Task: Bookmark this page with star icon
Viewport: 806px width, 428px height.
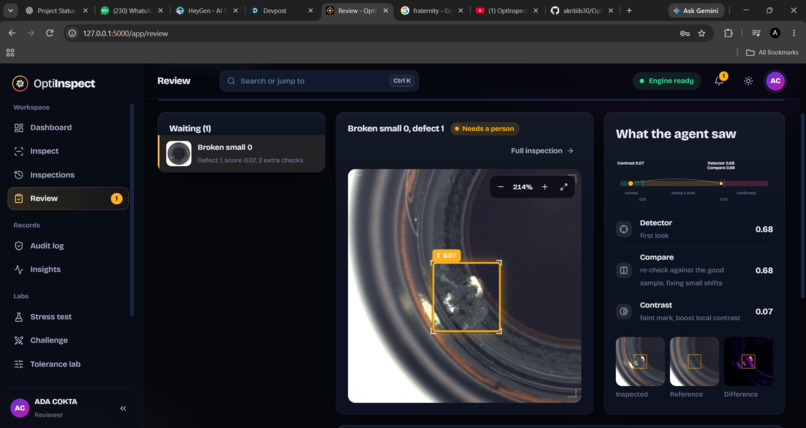Action: 702,33
